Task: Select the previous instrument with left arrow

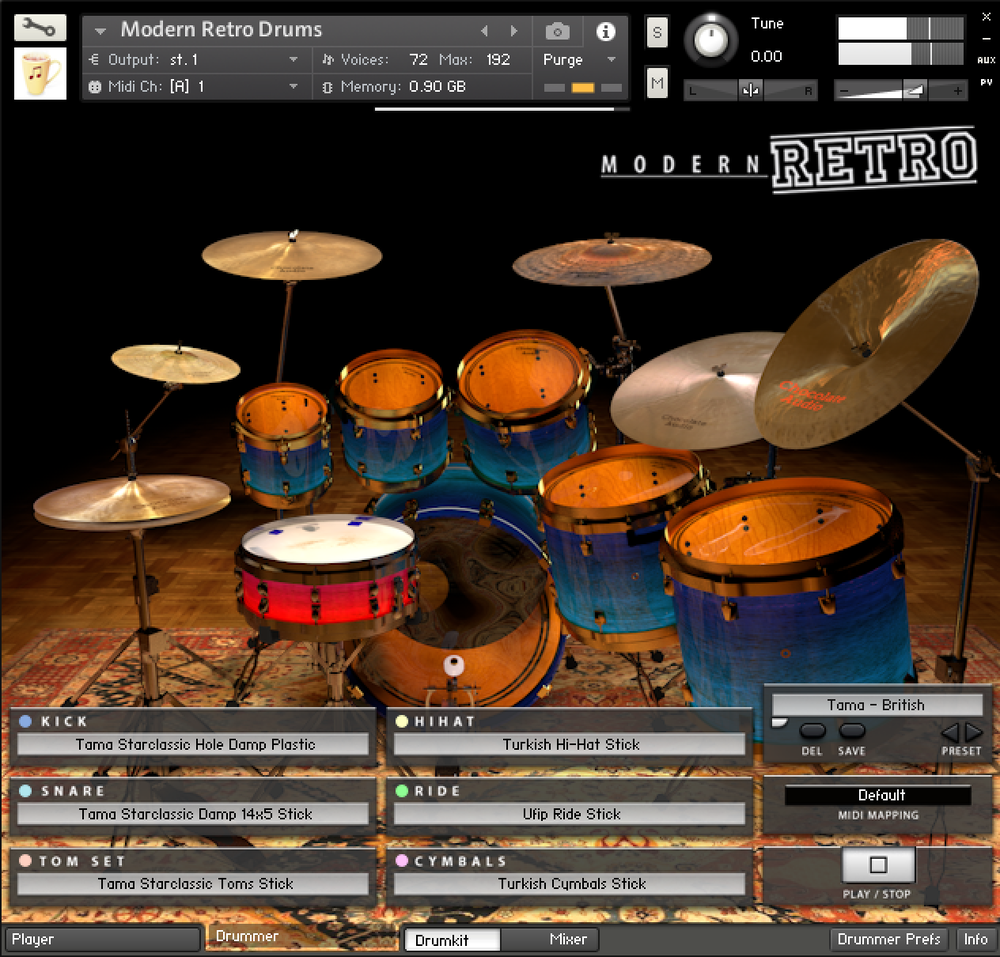Action: (484, 31)
